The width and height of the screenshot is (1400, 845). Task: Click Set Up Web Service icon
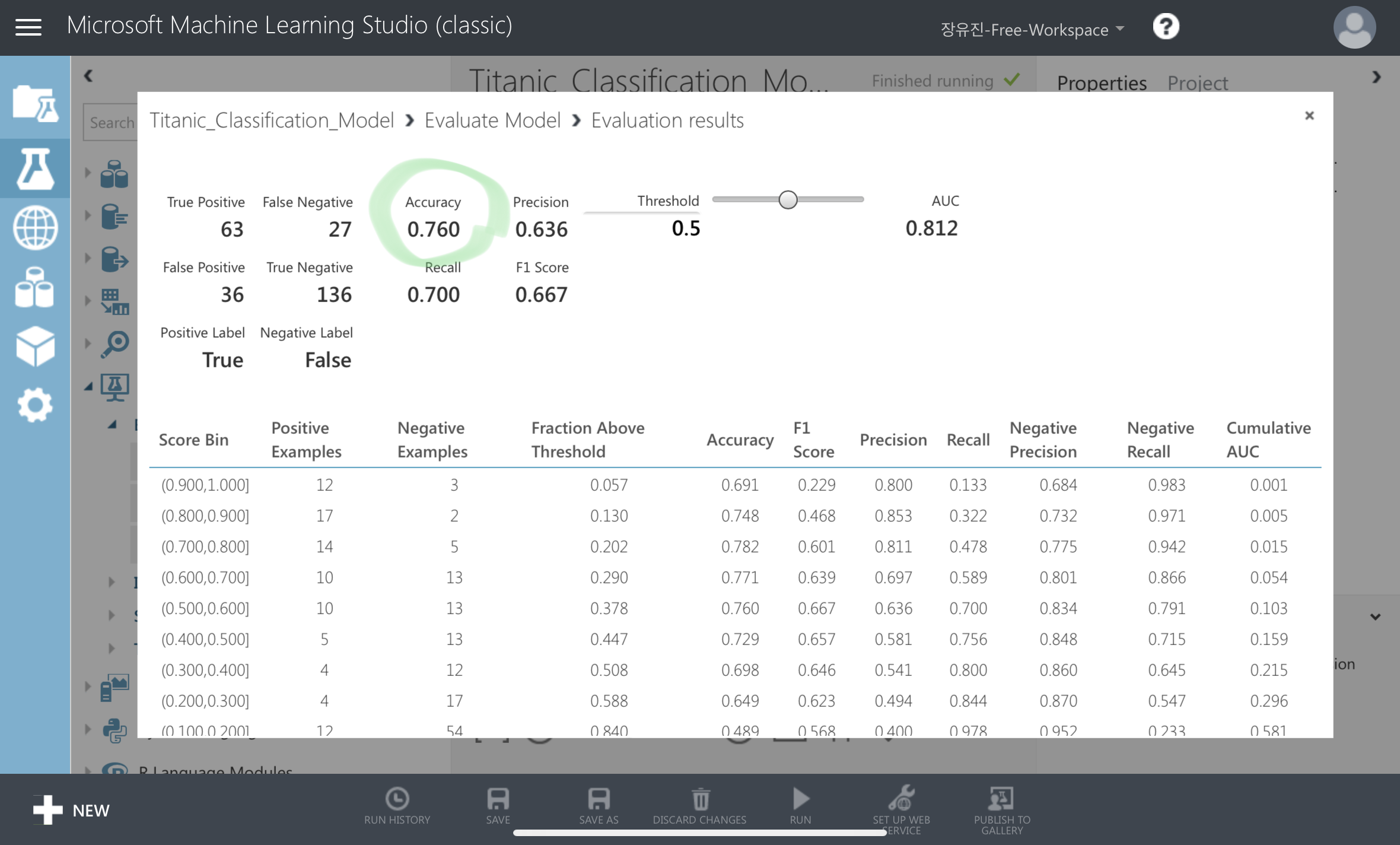click(901, 798)
